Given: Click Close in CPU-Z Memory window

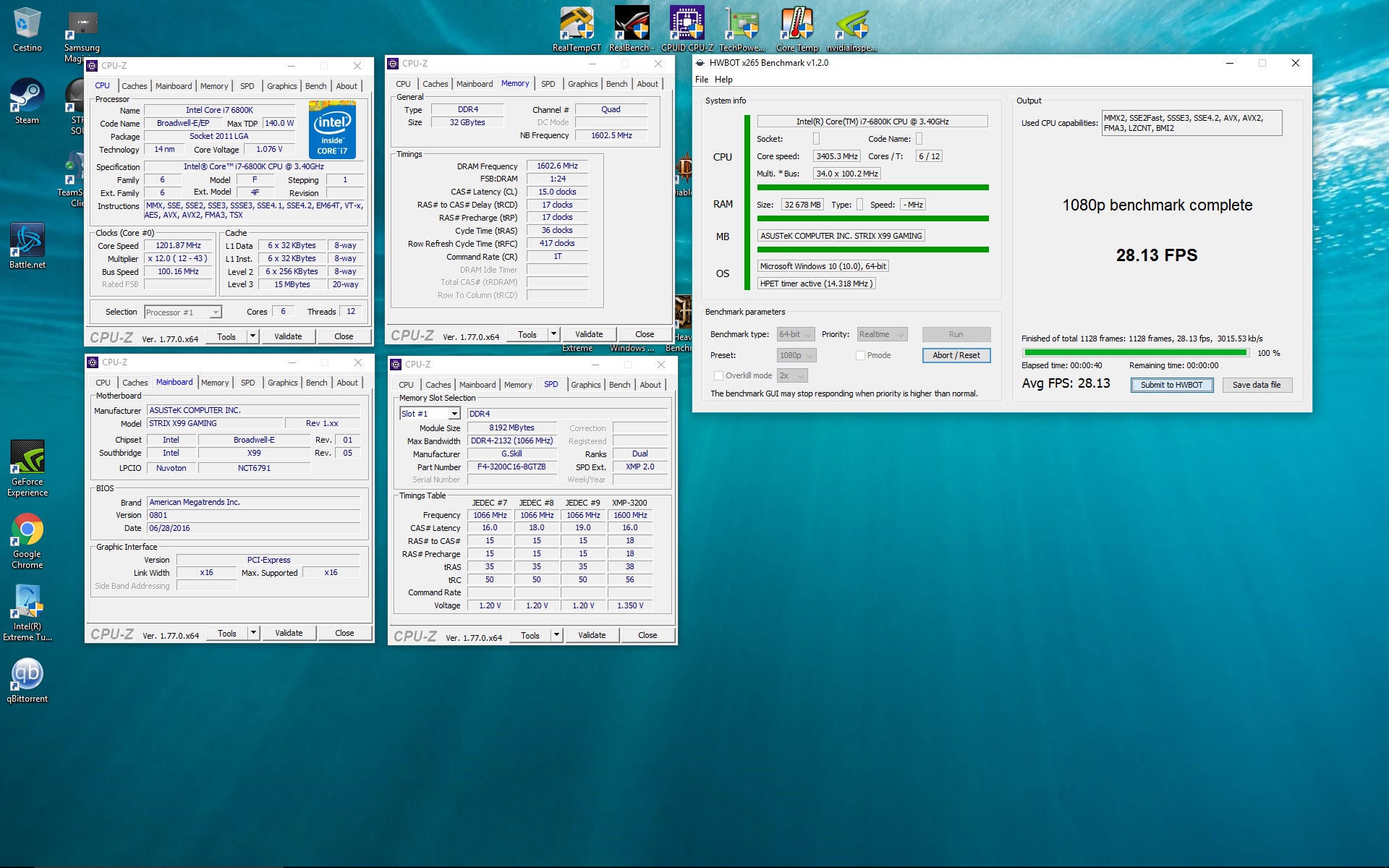Looking at the screenshot, I should (x=645, y=334).
